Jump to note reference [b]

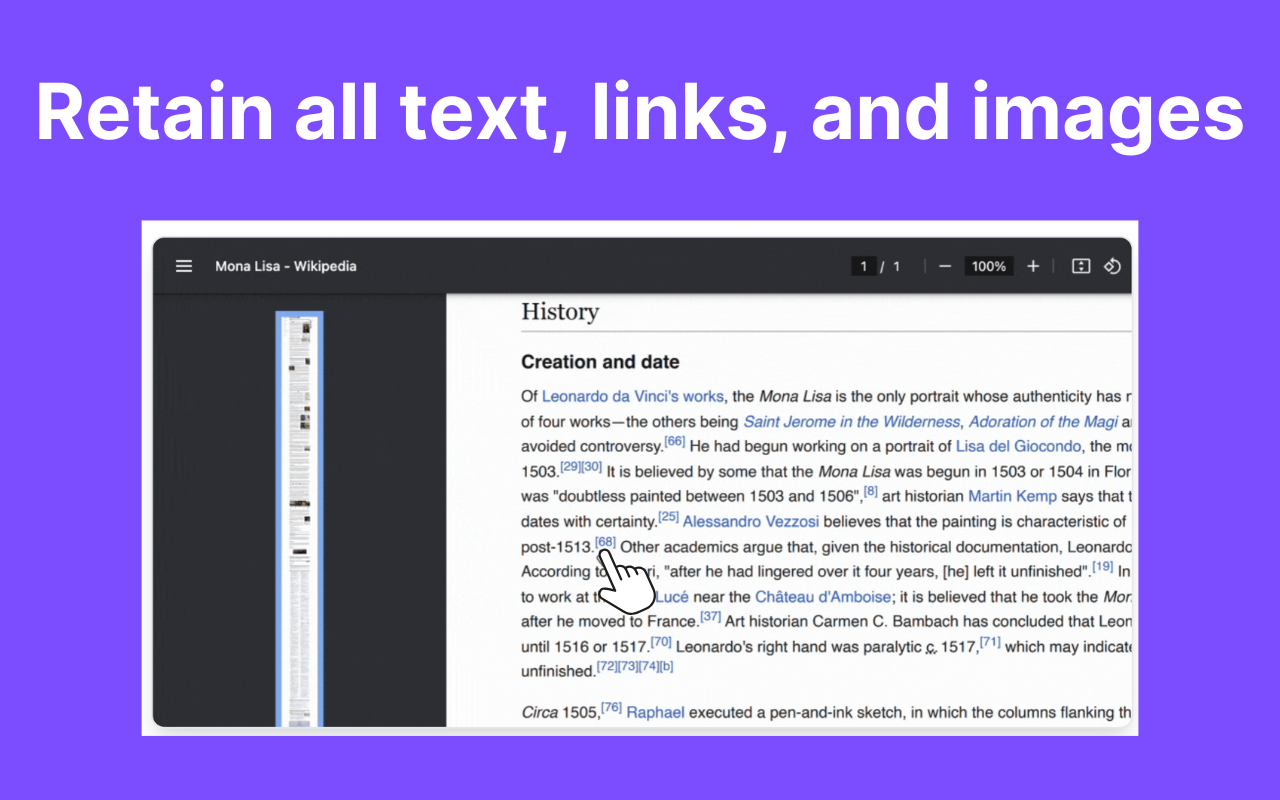click(x=667, y=666)
